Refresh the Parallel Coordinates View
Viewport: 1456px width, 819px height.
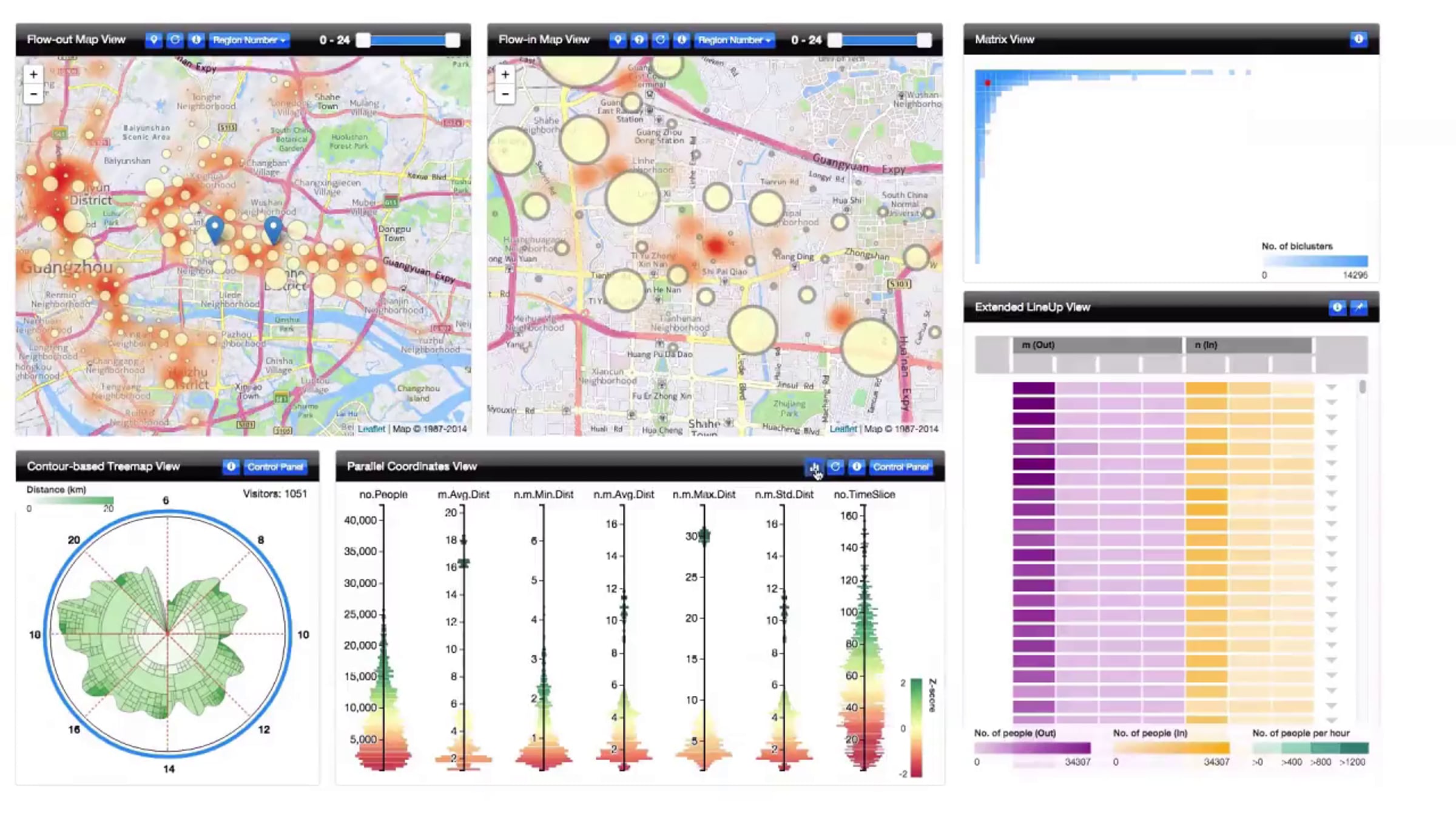pyautogui.click(x=835, y=467)
